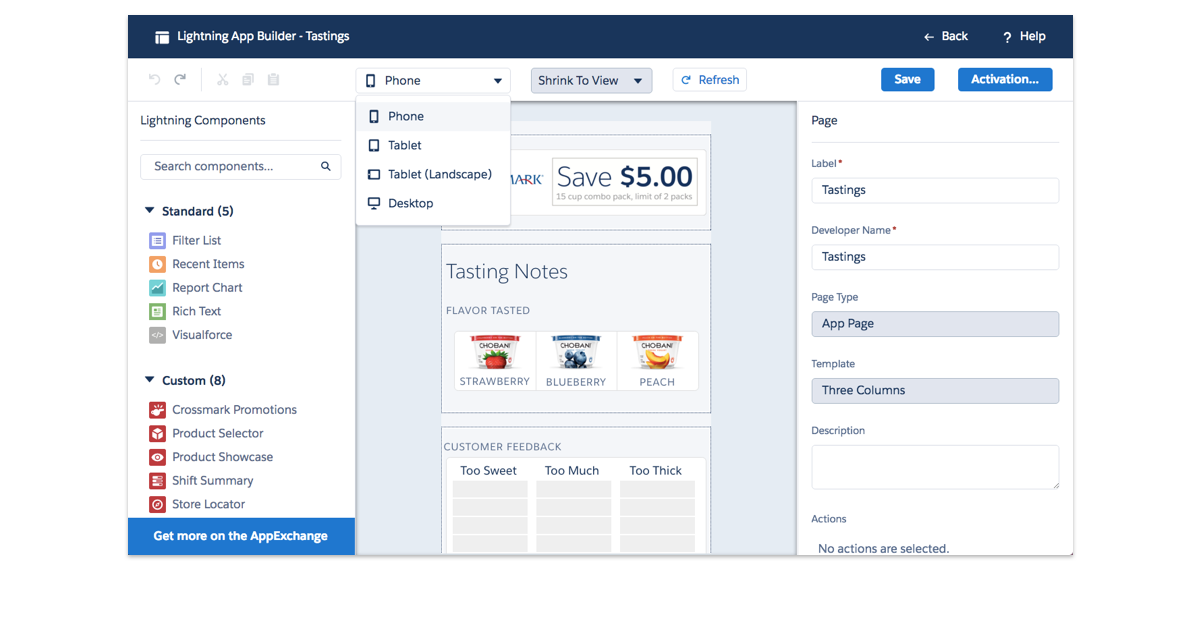The height and width of the screenshot is (640, 1200).
Task: Click the Lightning App Builder logo icon
Action: 162,37
